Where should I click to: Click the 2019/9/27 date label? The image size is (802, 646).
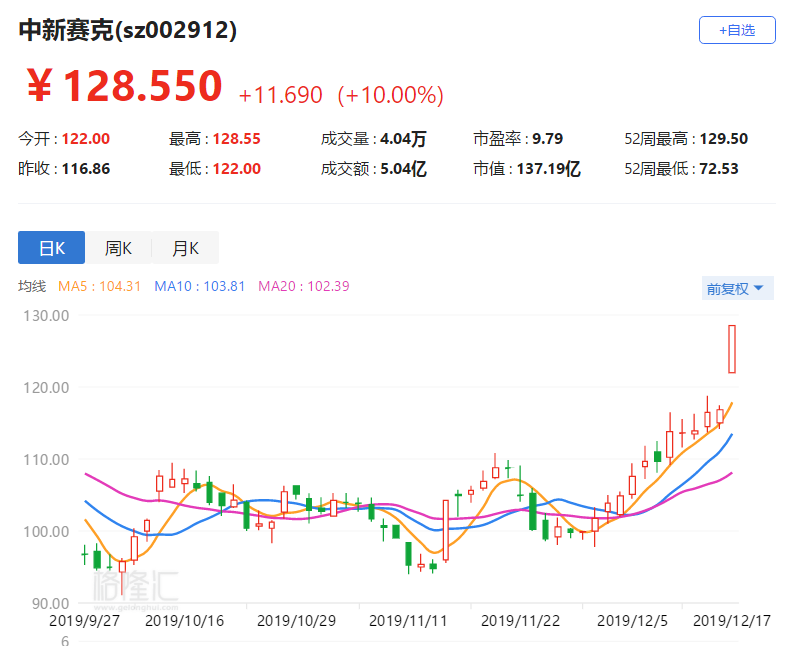[84, 621]
